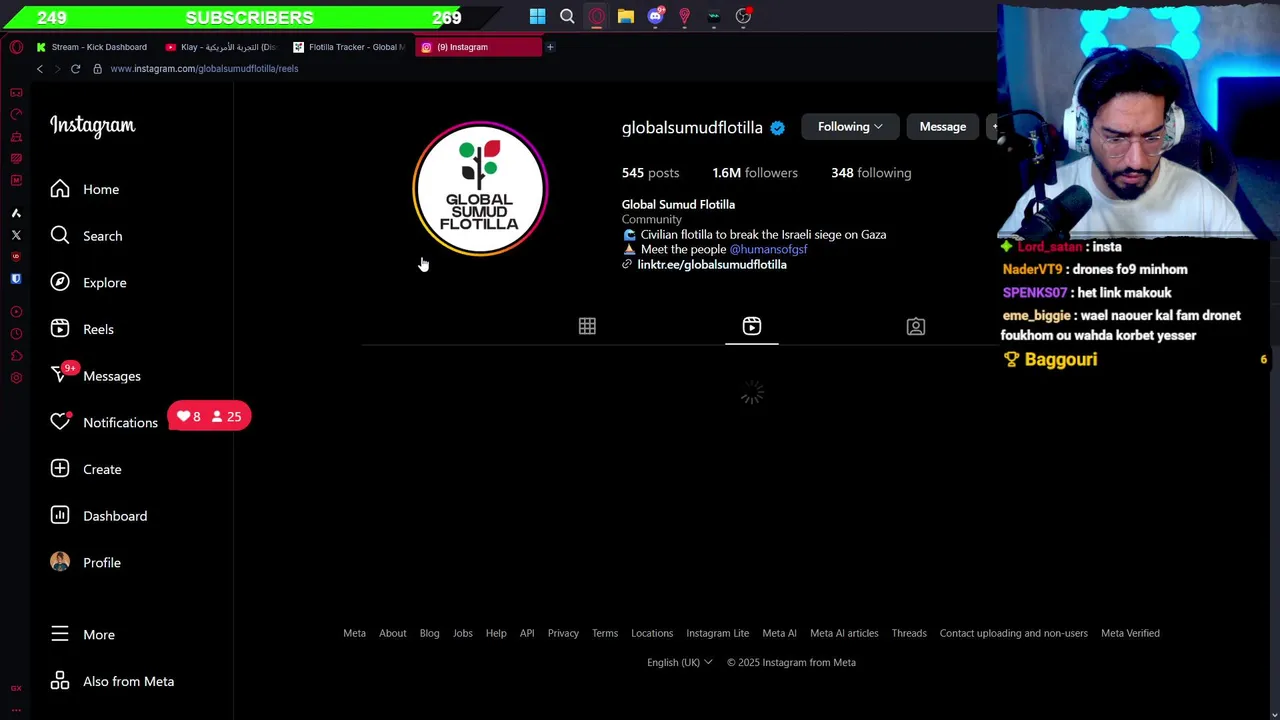The width and height of the screenshot is (1280, 720).
Task: Open the 1.6M followers list
Action: coord(755,173)
